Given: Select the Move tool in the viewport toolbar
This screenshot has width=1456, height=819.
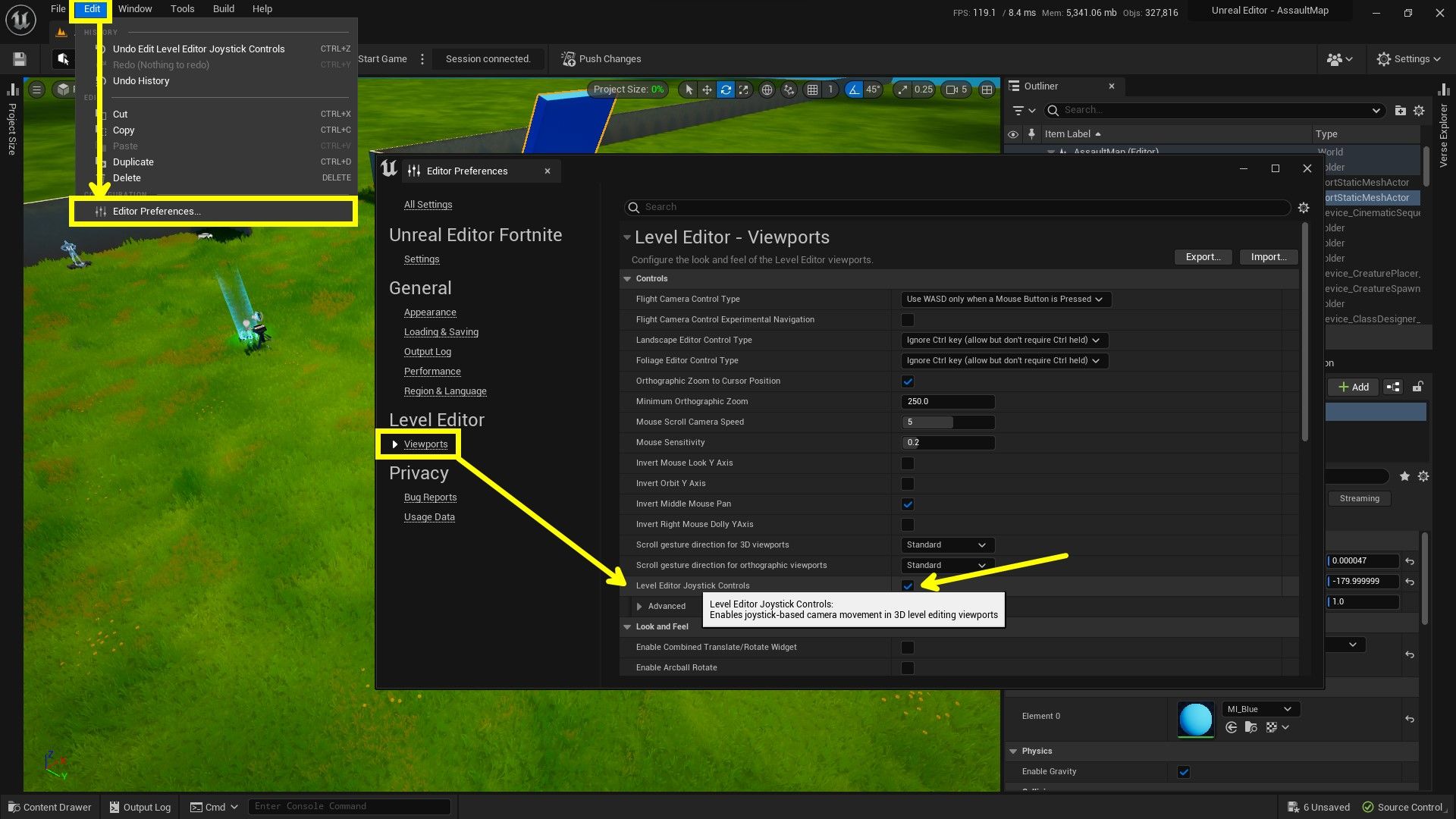Looking at the screenshot, I should tap(707, 89).
